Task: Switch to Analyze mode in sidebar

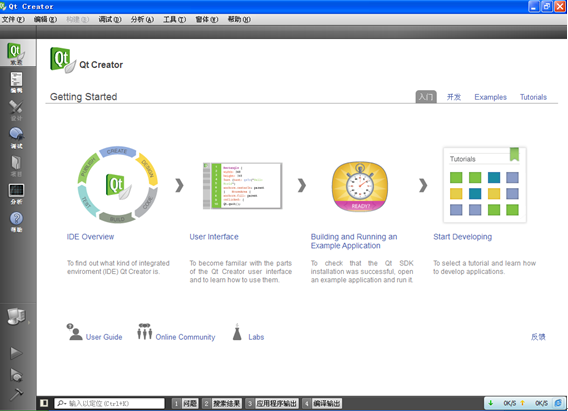Action: [16, 194]
